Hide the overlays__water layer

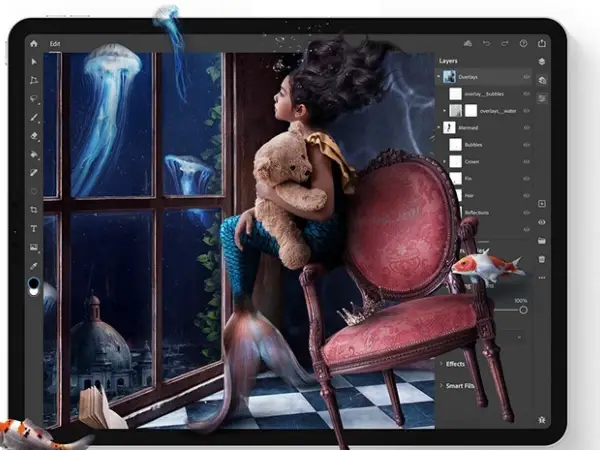click(x=527, y=111)
